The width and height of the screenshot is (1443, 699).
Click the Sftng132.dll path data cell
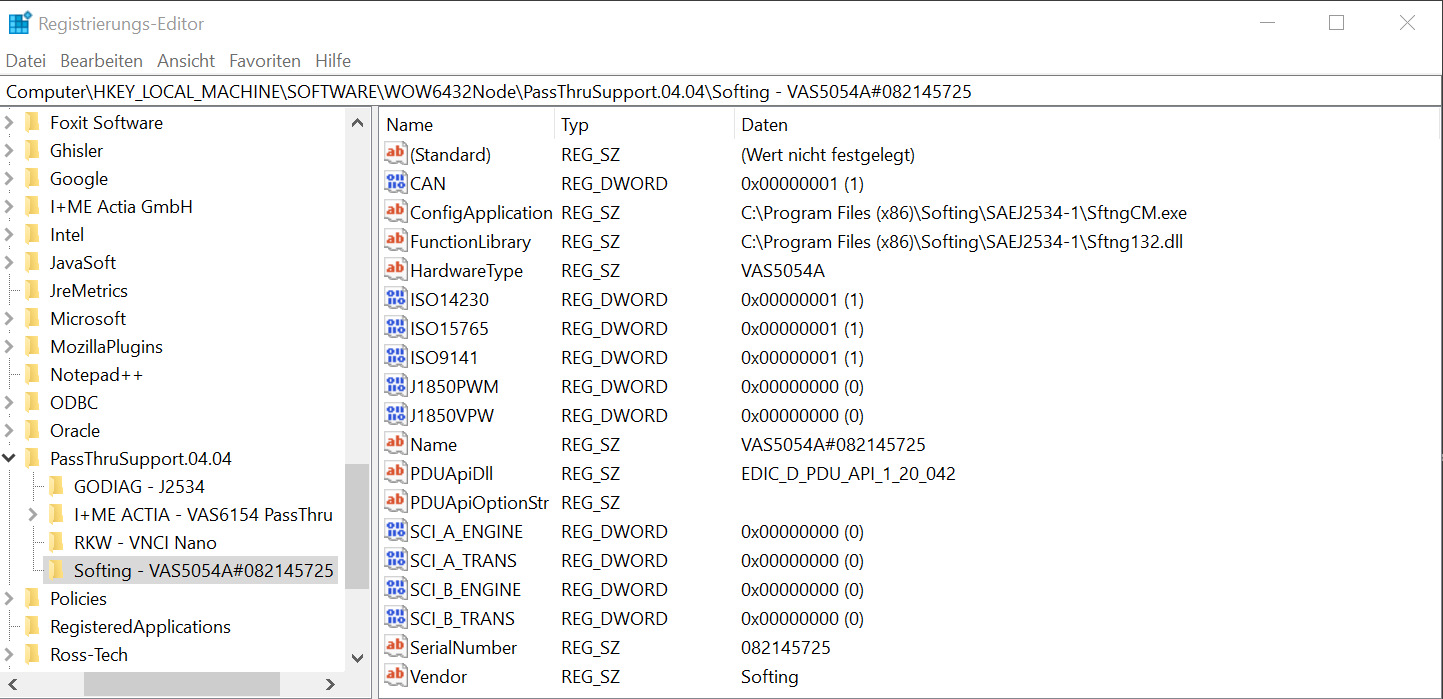(962, 242)
